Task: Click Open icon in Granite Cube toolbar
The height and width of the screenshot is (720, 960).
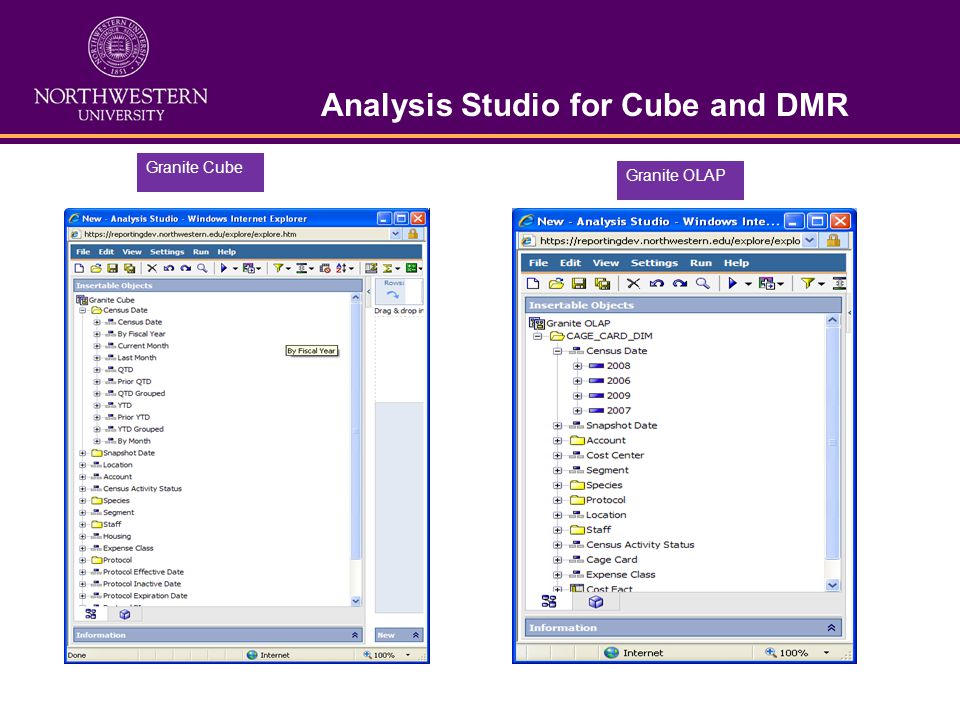Action: 96,268
